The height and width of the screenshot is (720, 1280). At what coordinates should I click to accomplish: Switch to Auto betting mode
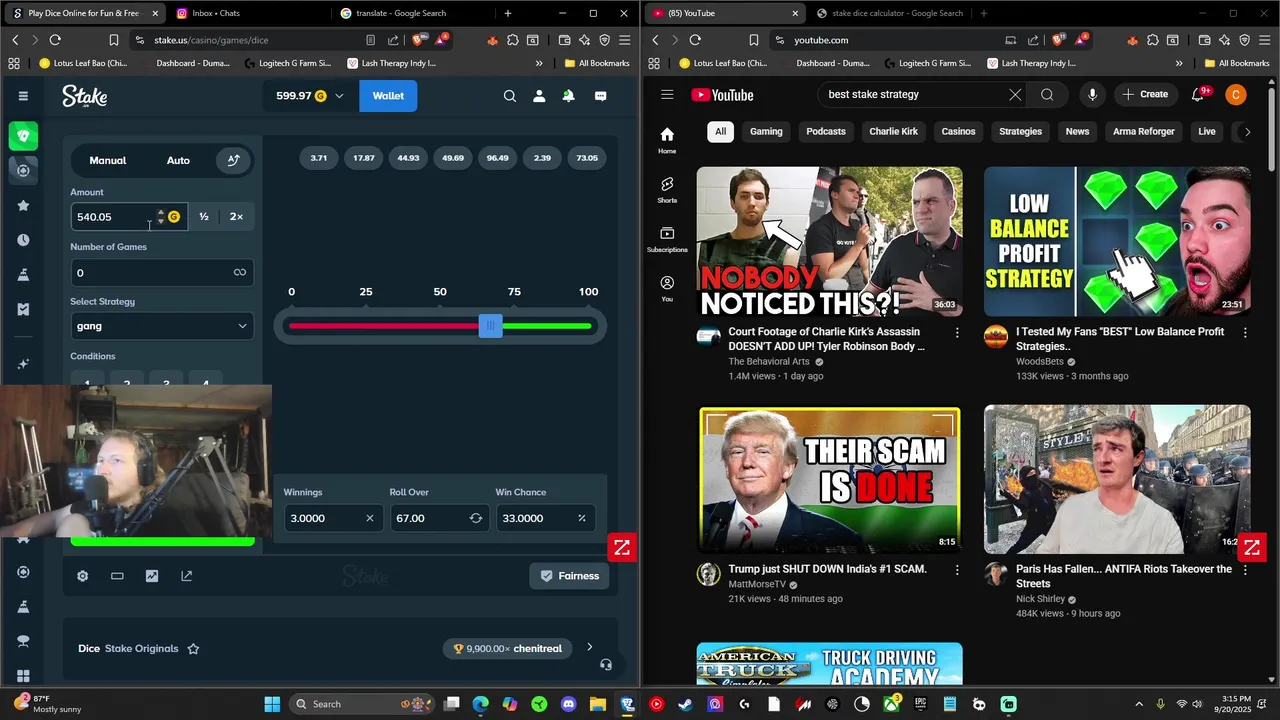(178, 160)
